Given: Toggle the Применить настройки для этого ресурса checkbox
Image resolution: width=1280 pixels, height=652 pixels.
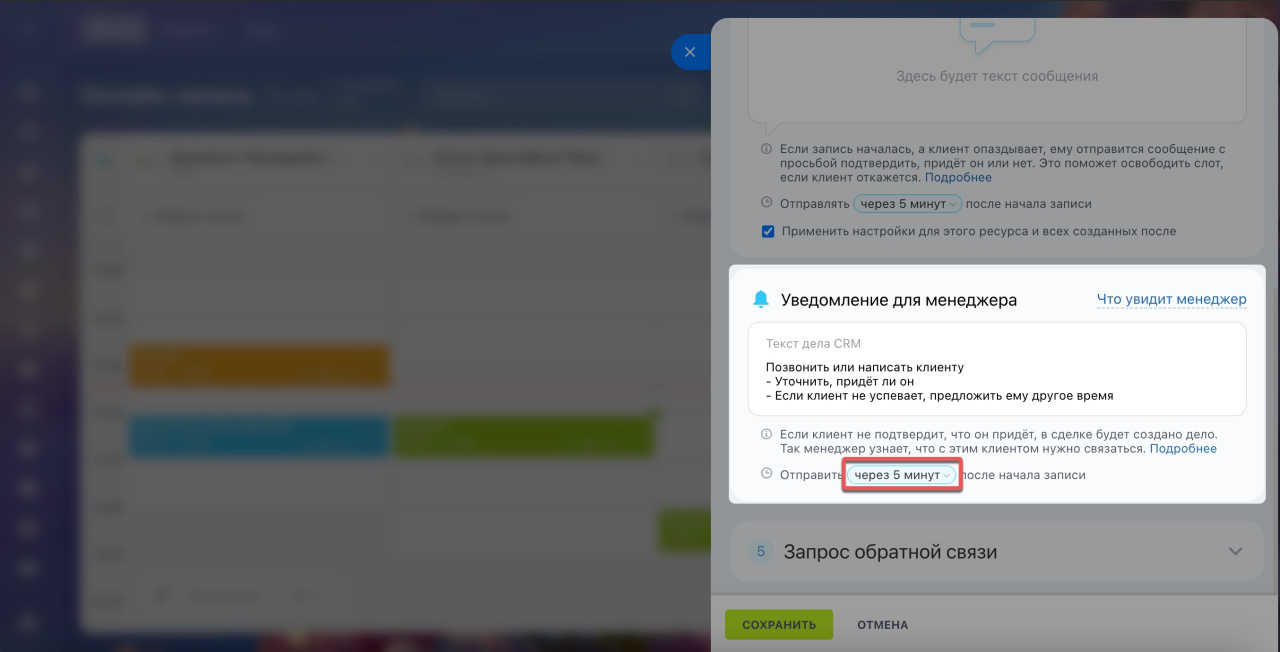Looking at the screenshot, I should 768,231.
